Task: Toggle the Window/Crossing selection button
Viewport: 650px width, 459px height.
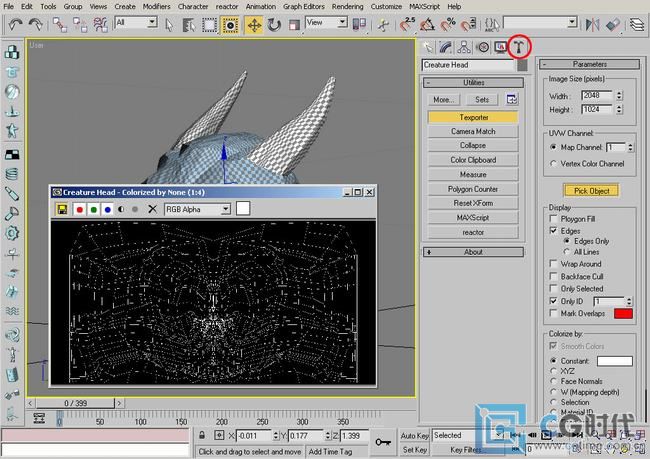Action: point(230,25)
